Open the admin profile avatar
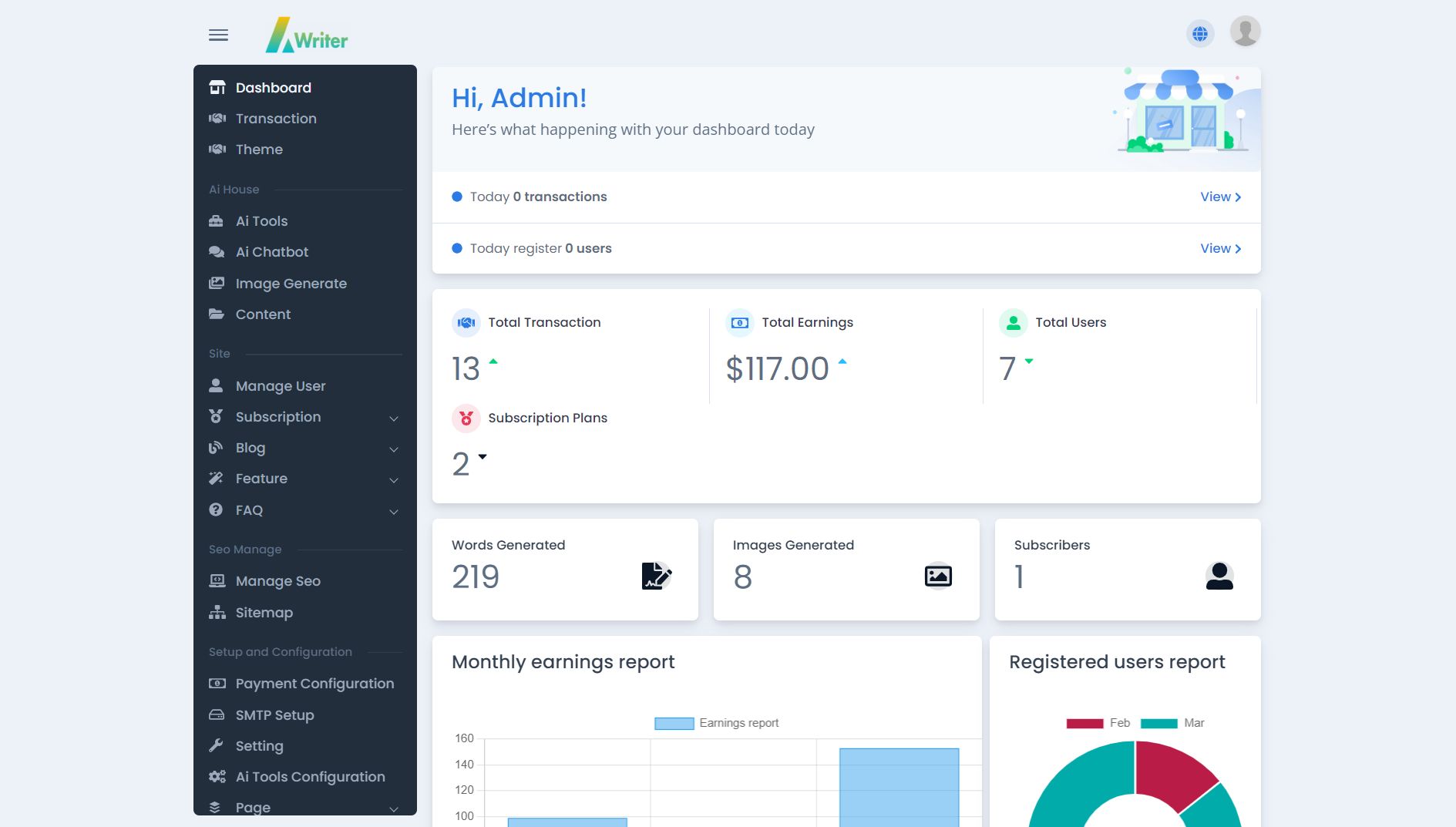 coord(1245,32)
